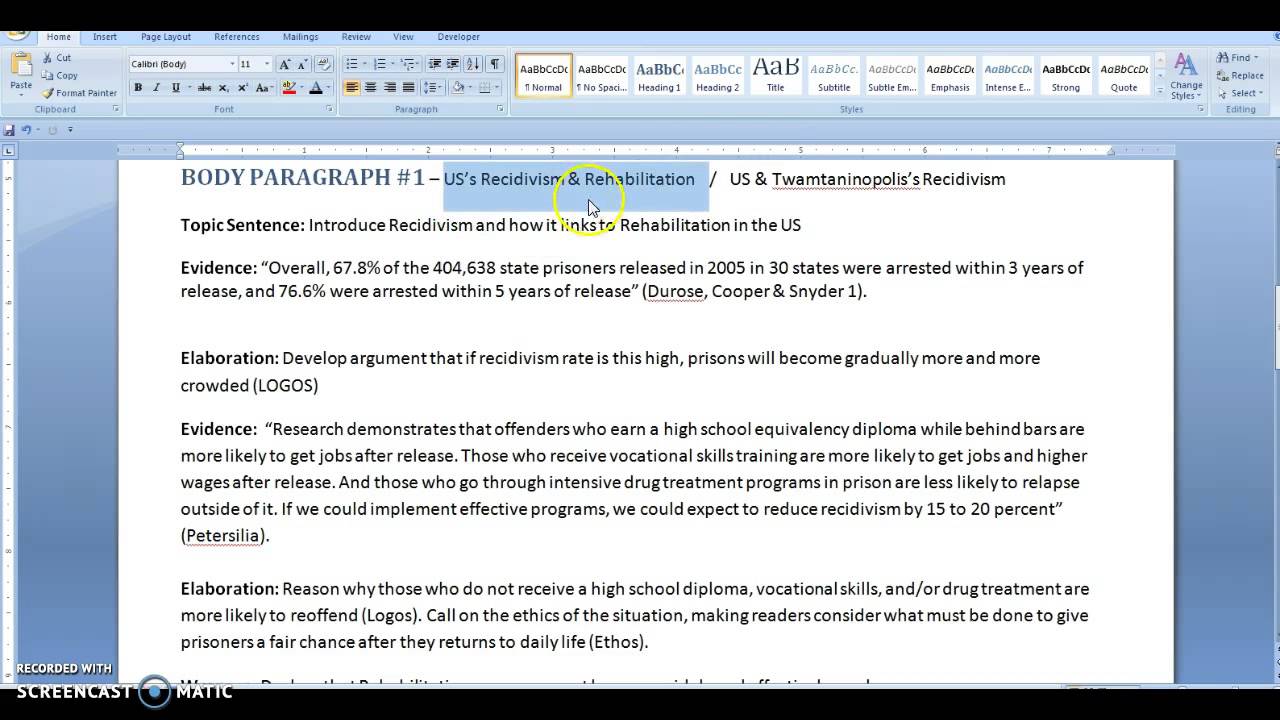Screen dimensions: 1280x720
Task: Toggle Bold formatting
Action: pos(138,88)
